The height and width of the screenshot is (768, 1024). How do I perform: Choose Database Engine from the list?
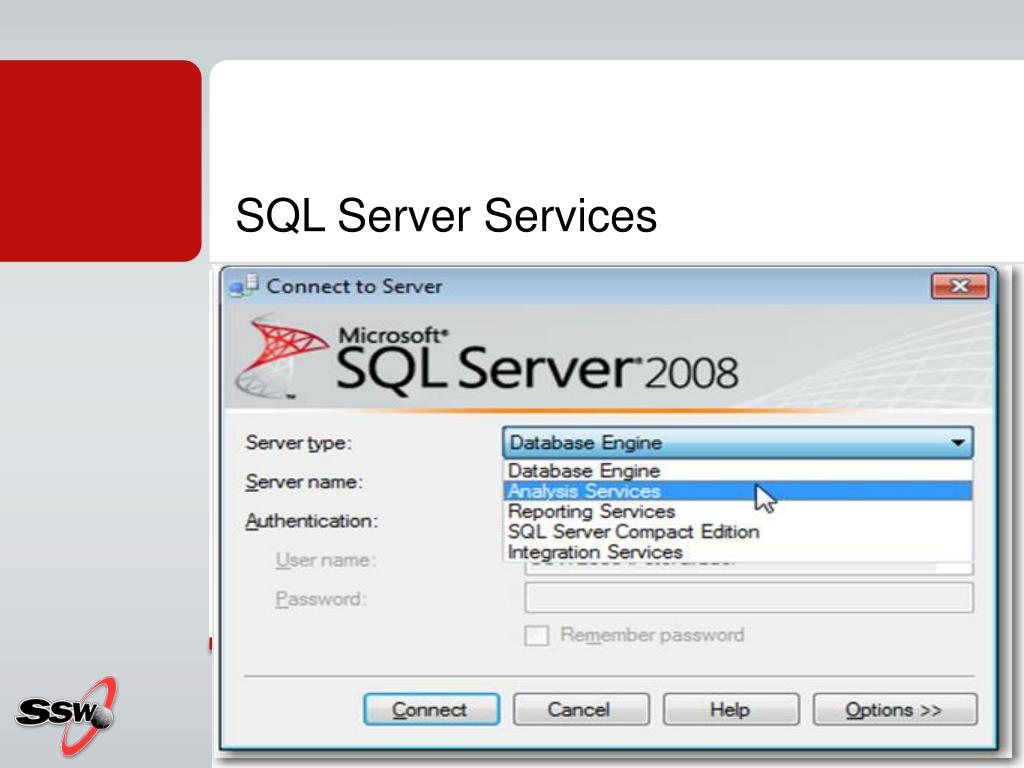click(738, 470)
